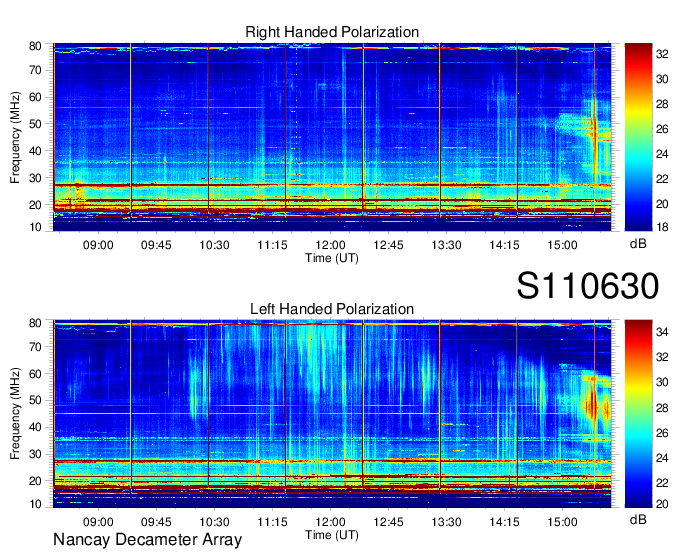Viewport: 680px width, 552px height.
Task: Click the "10" frequency tick of Right Handed plot
Action: pos(35,227)
